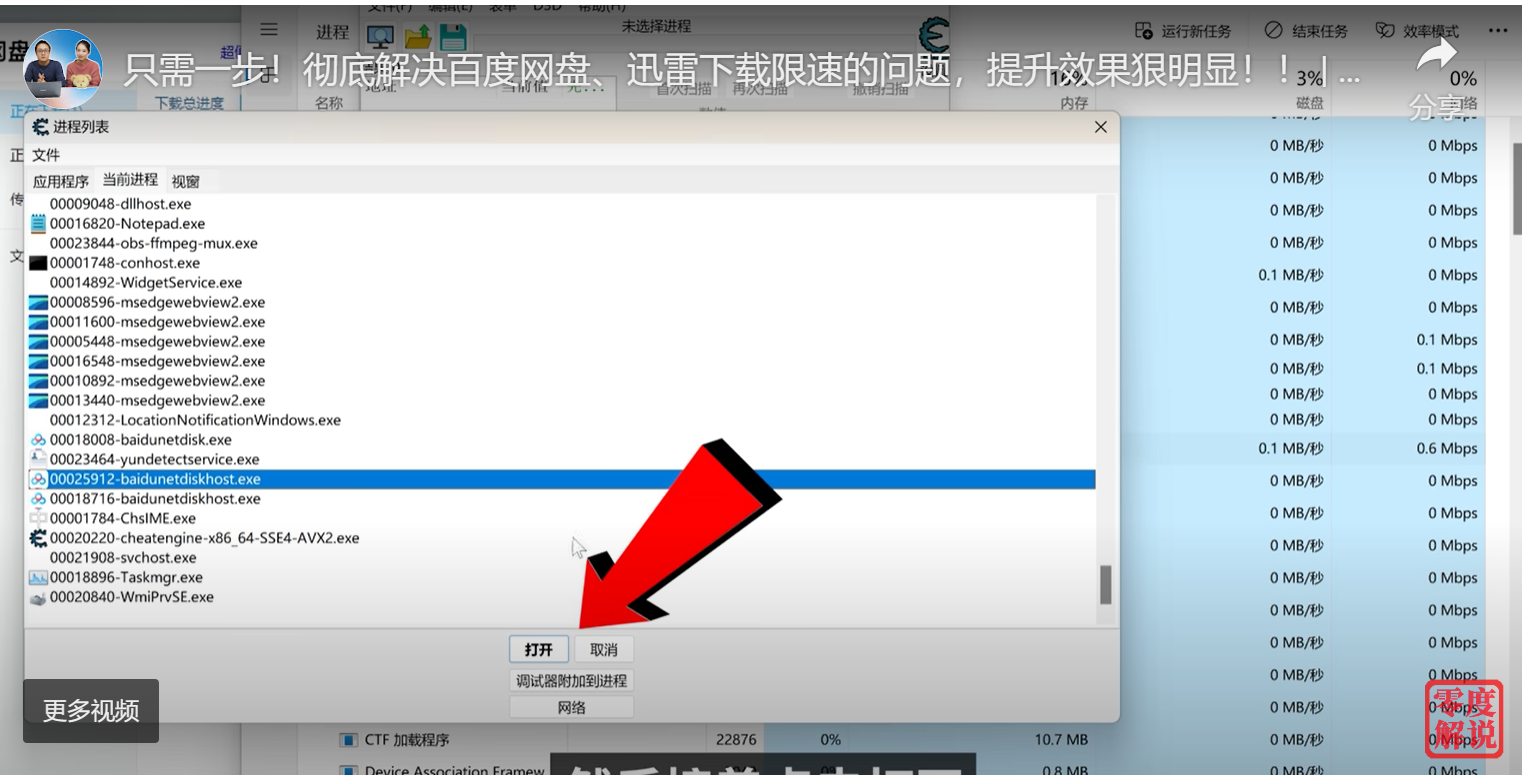
Task: Open the 文件 menu in process list
Action: point(46,155)
